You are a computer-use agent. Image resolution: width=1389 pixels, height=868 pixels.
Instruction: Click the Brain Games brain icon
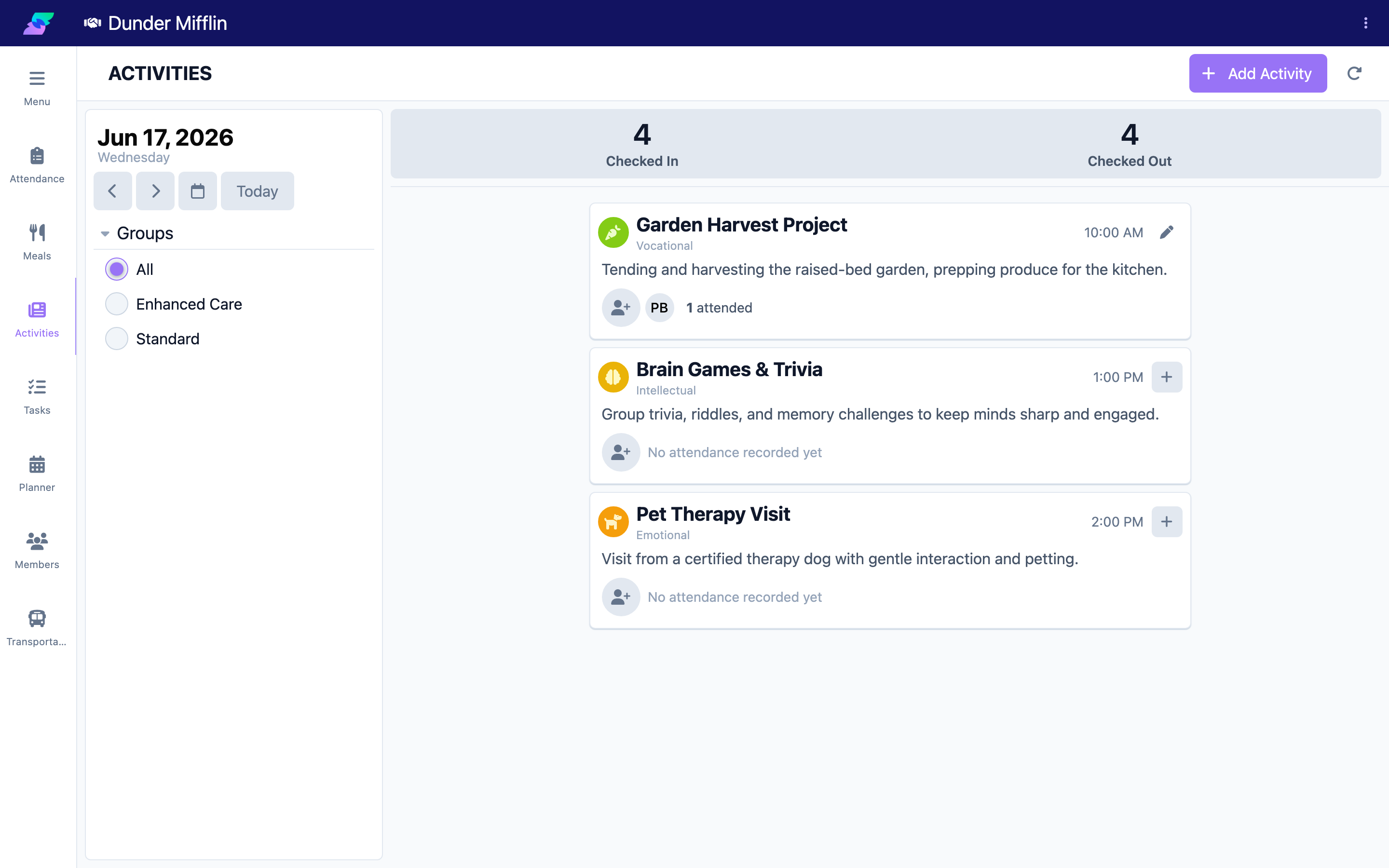pos(613,377)
